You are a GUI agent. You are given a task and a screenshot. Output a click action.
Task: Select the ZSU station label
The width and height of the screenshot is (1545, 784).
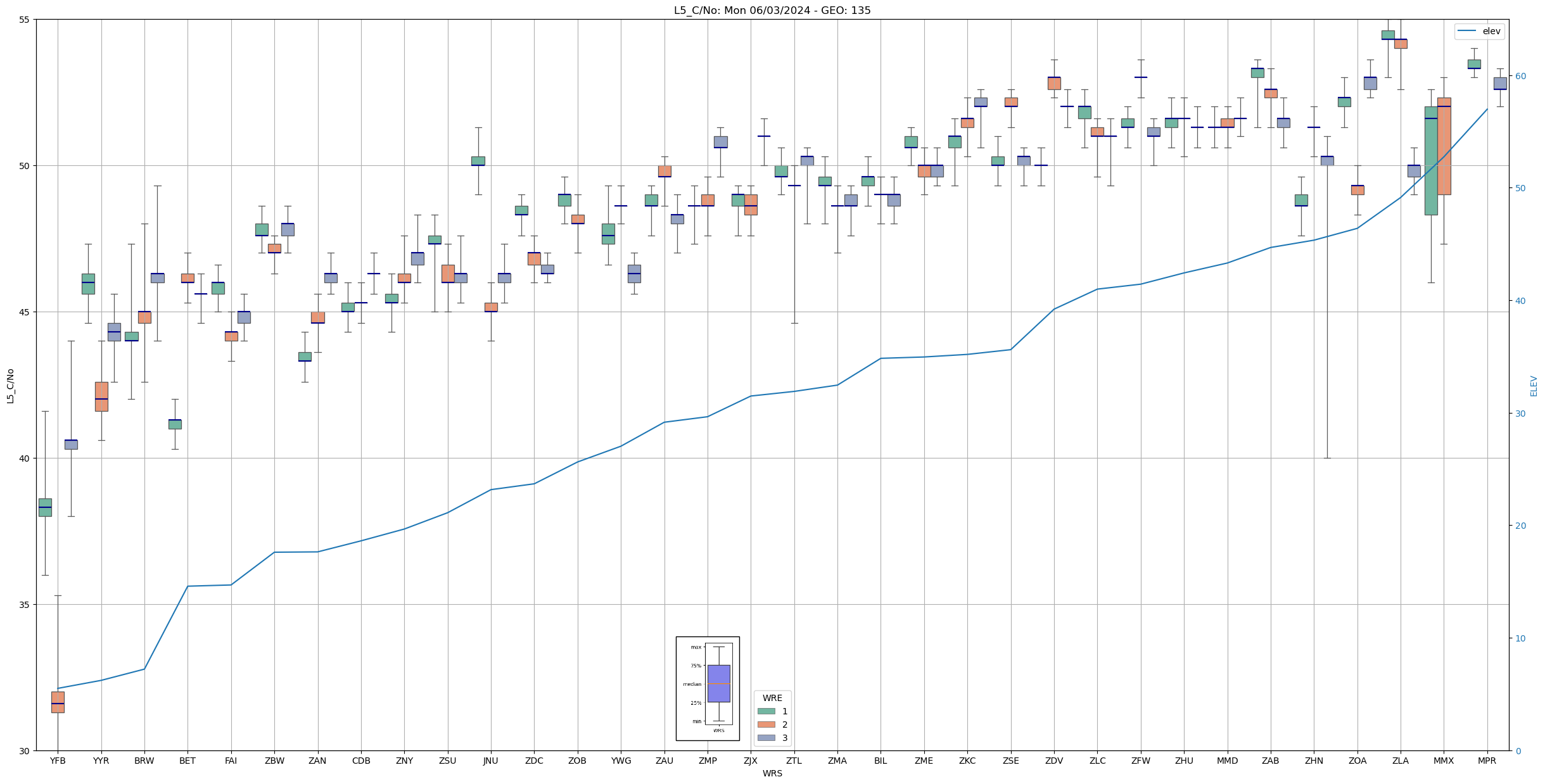pyautogui.click(x=448, y=761)
